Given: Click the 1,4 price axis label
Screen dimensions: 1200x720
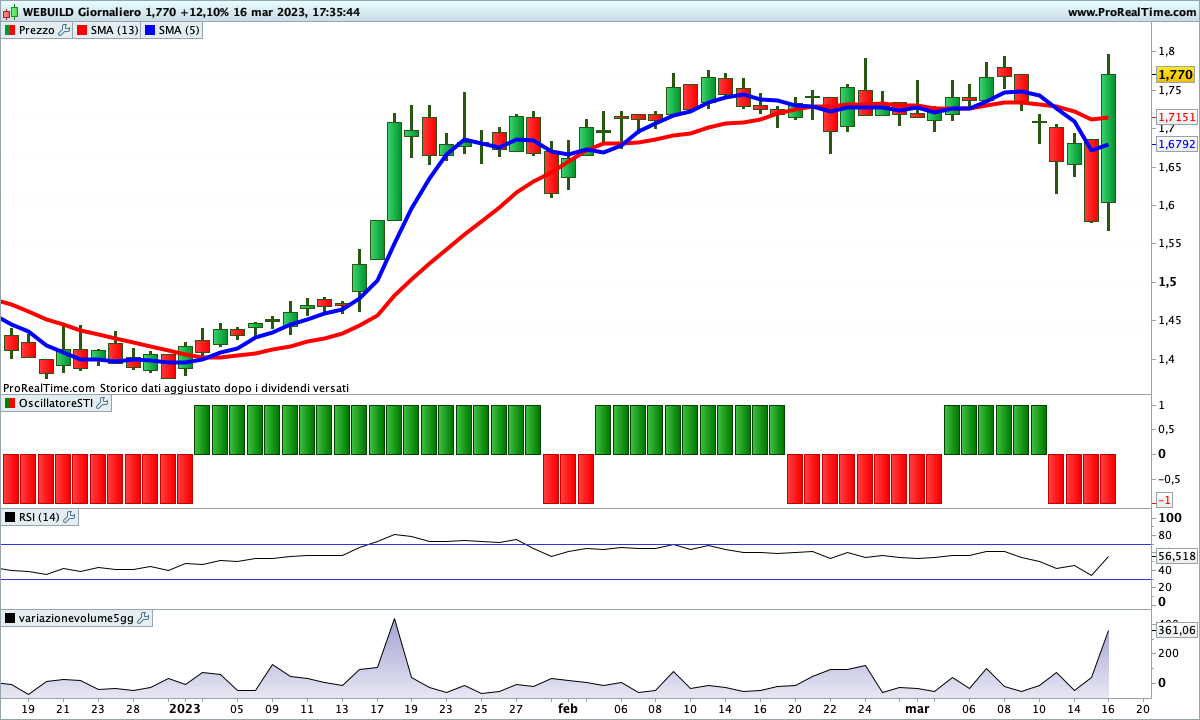Looking at the screenshot, I should point(1166,359).
